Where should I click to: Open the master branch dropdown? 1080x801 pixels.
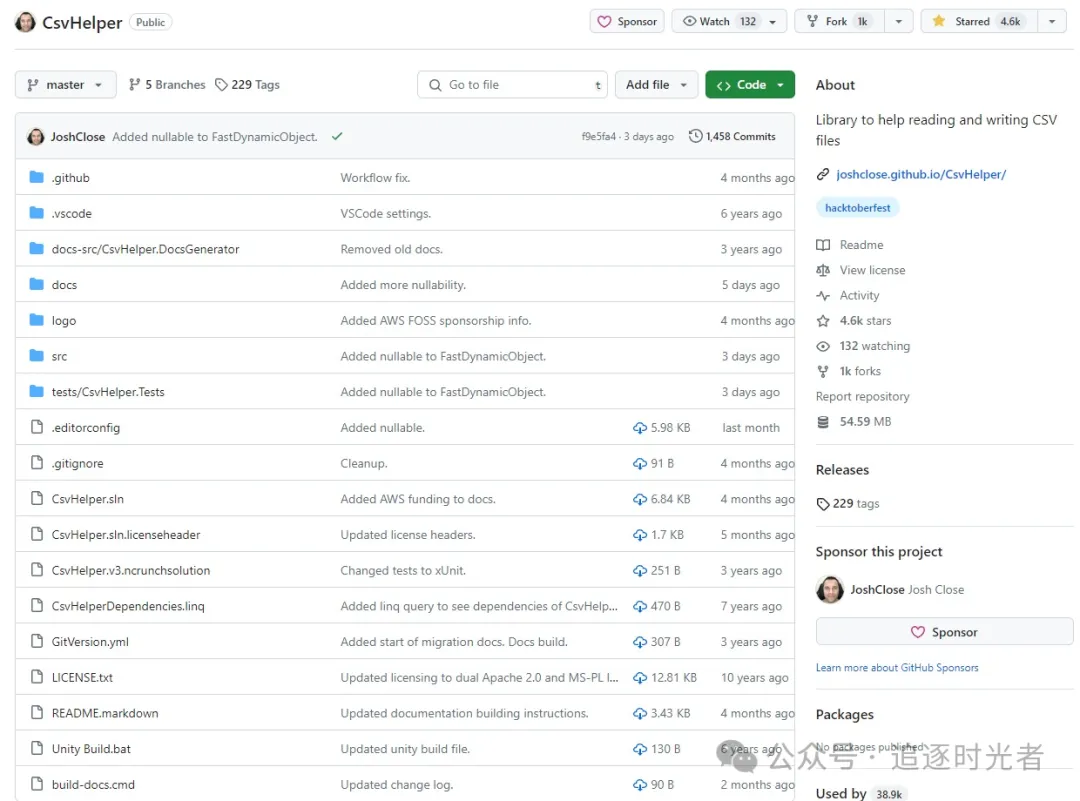[x=65, y=85]
